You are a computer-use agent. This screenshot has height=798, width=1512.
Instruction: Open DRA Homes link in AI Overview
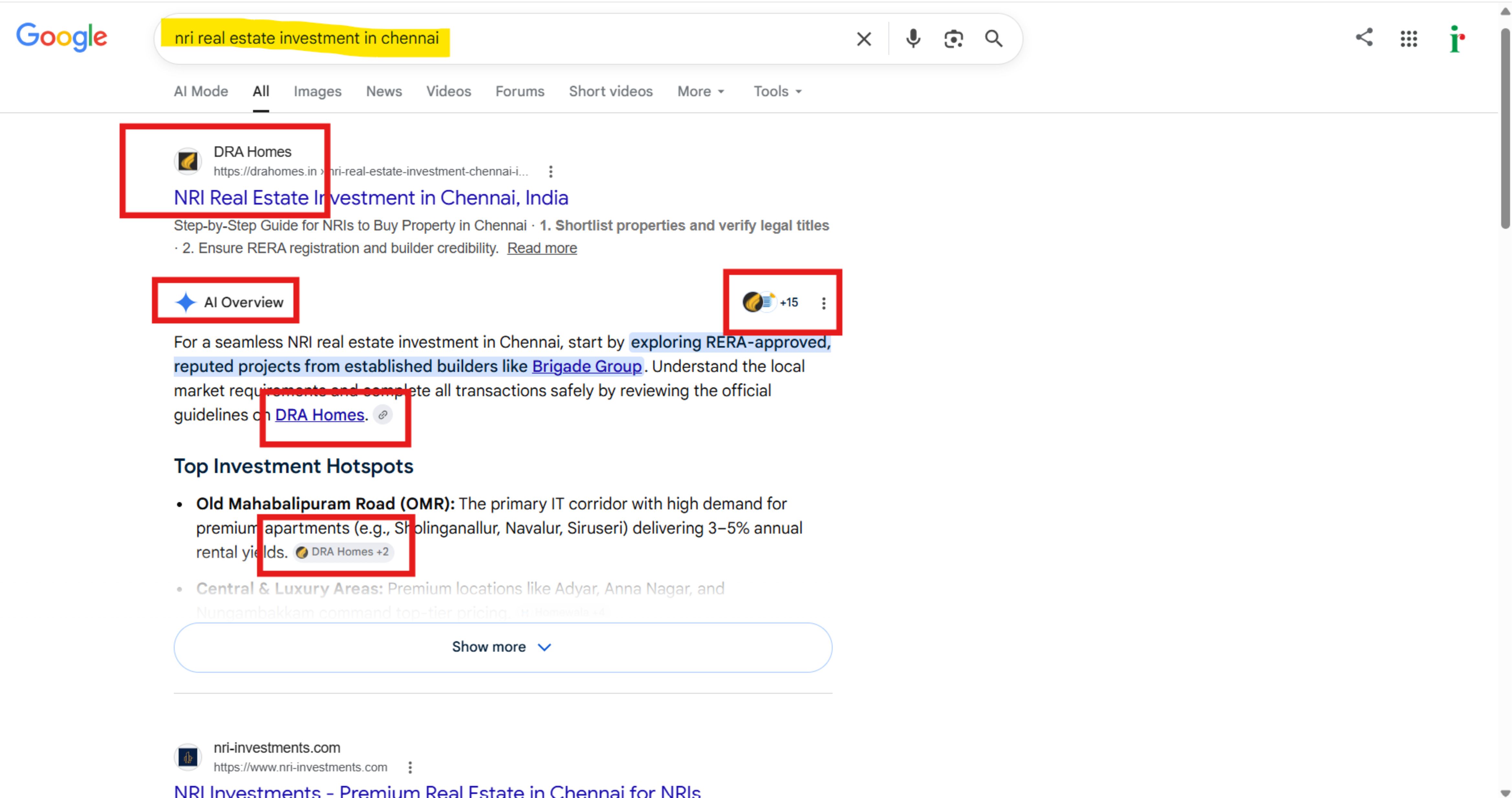tap(320, 415)
